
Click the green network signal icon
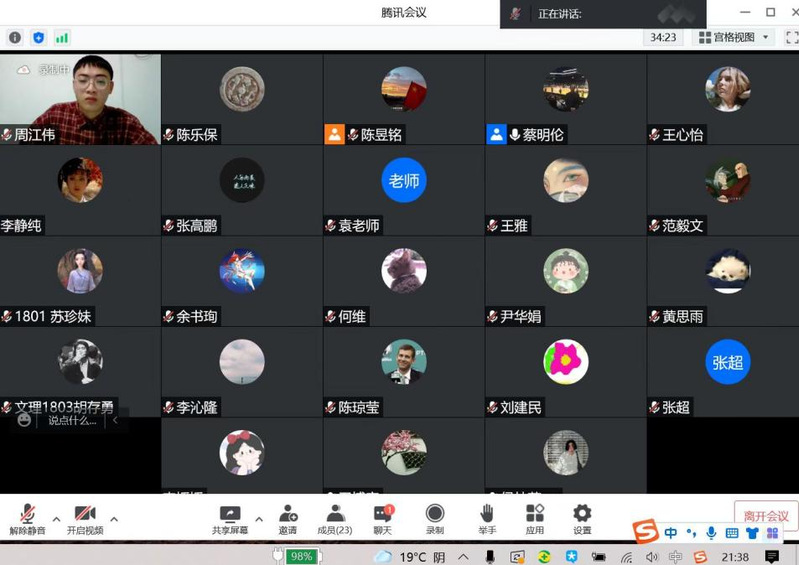[x=62, y=37]
